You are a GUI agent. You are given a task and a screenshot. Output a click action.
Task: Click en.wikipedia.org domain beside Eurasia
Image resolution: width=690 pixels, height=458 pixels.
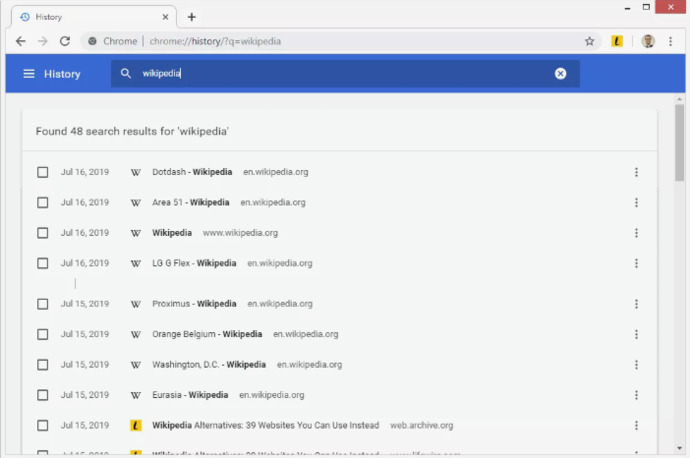(x=272, y=395)
